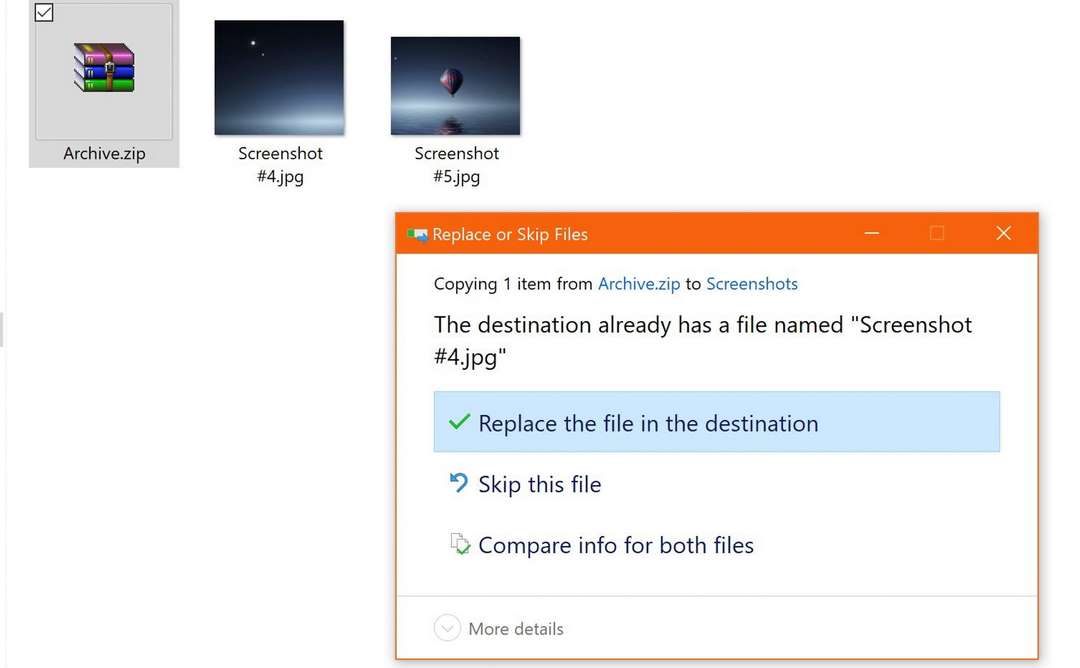The height and width of the screenshot is (668, 1080).
Task: Open the Archive.zip source link
Action: [638, 284]
